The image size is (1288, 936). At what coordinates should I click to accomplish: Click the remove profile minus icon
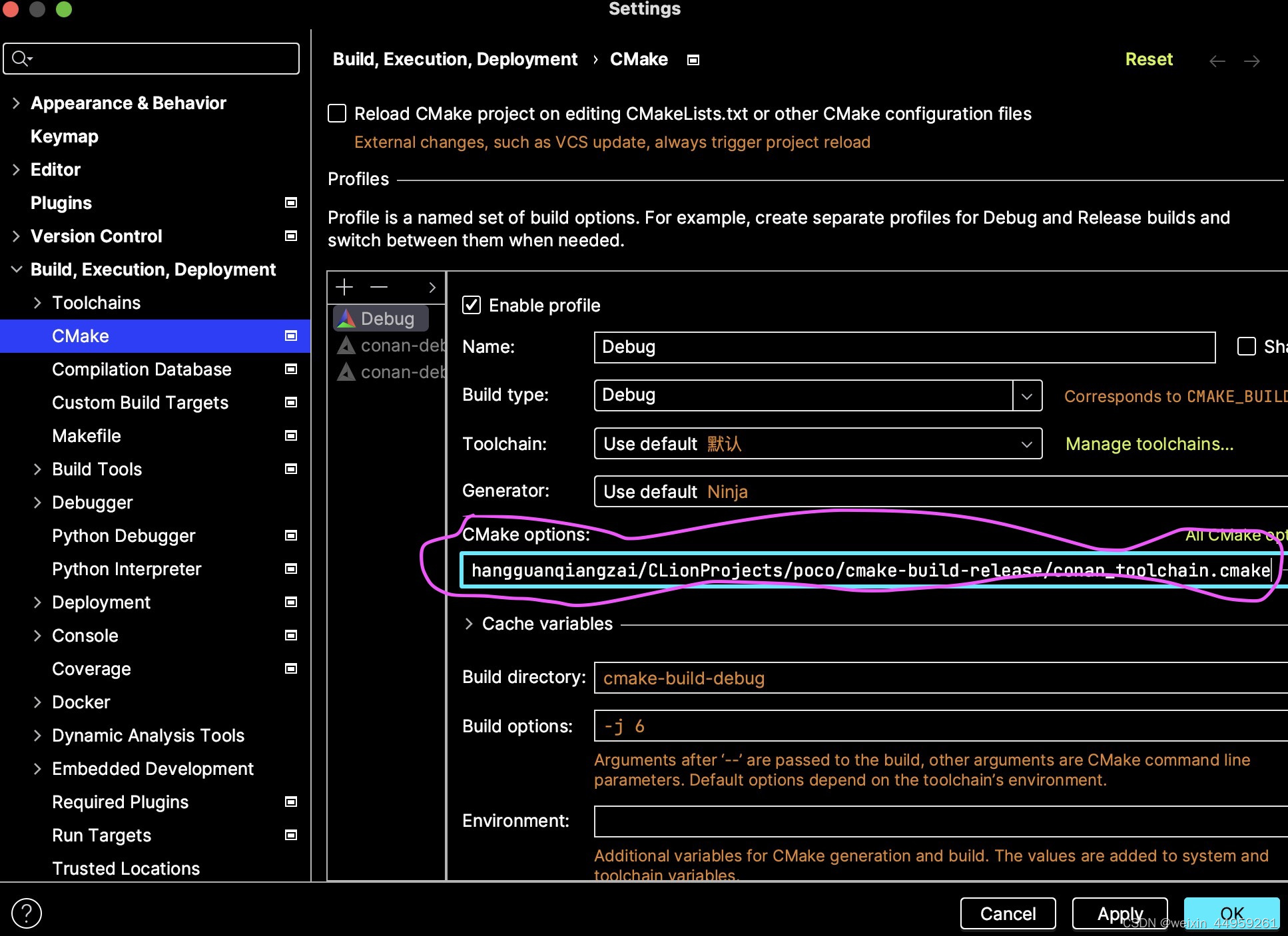(379, 287)
